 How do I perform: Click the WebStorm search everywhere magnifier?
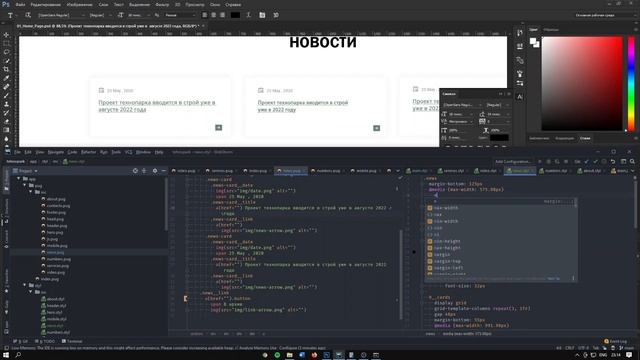pyautogui.click(x=632, y=162)
